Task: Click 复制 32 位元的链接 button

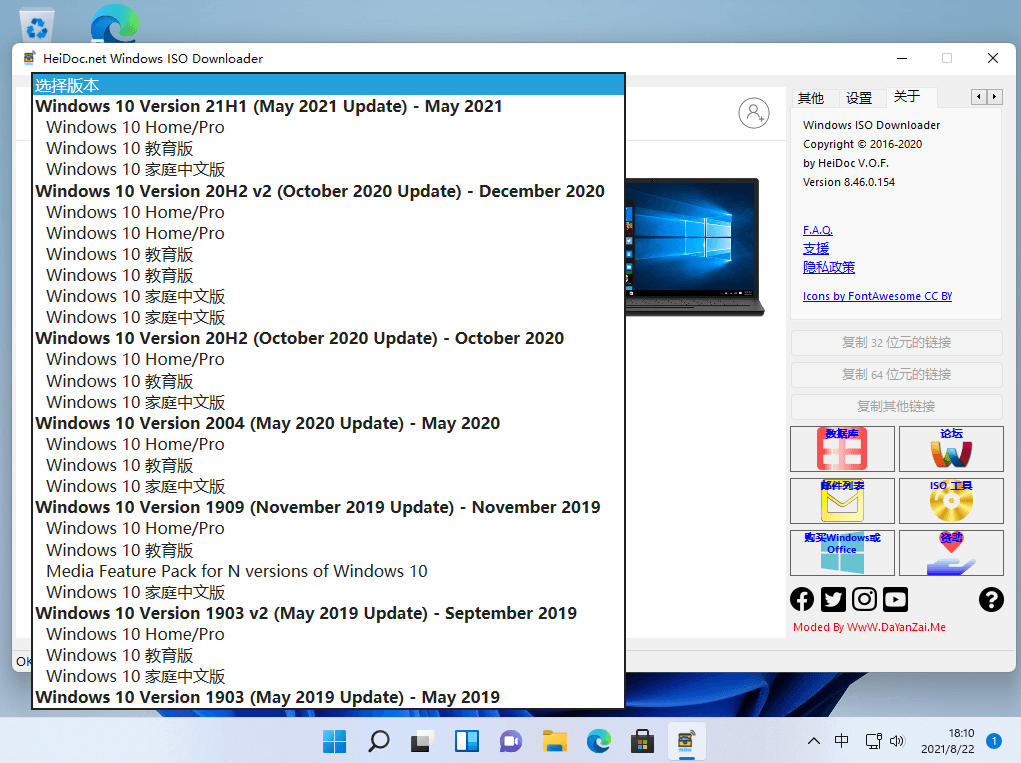Action: click(897, 342)
